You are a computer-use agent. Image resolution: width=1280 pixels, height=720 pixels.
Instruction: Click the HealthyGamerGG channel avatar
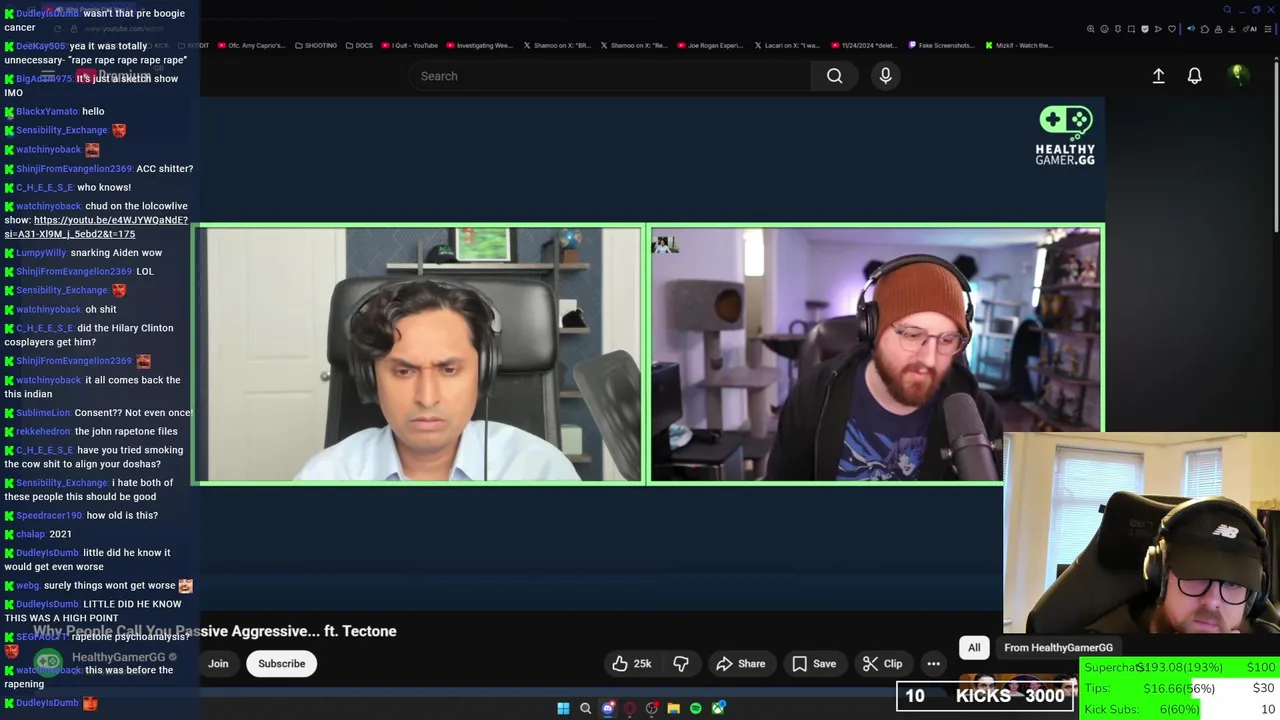click(48, 661)
